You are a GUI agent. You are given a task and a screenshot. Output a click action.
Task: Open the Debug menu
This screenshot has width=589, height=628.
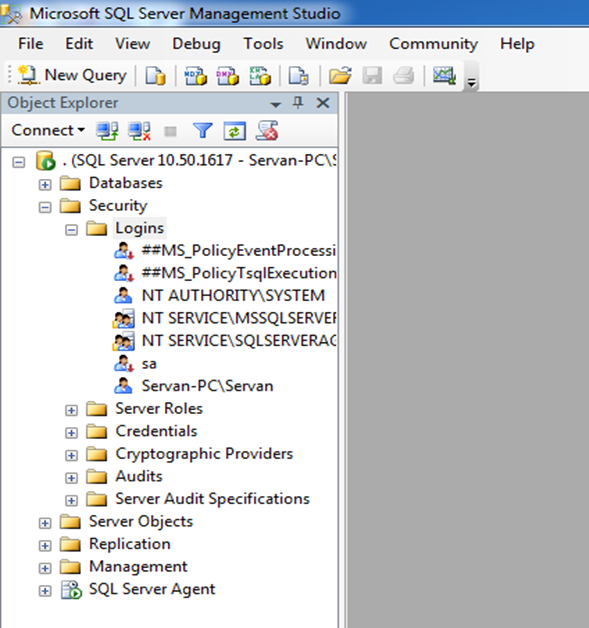[x=196, y=44]
